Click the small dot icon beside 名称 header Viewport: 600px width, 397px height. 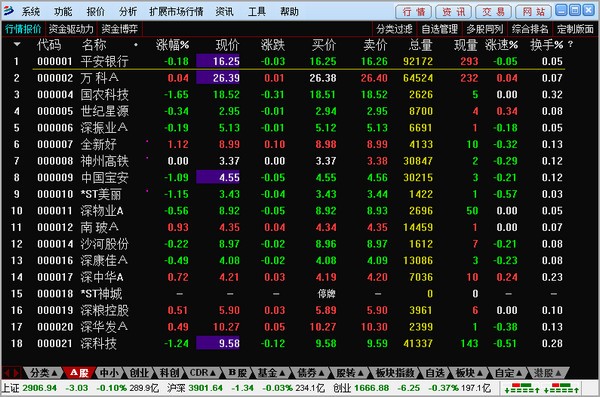(136, 45)
